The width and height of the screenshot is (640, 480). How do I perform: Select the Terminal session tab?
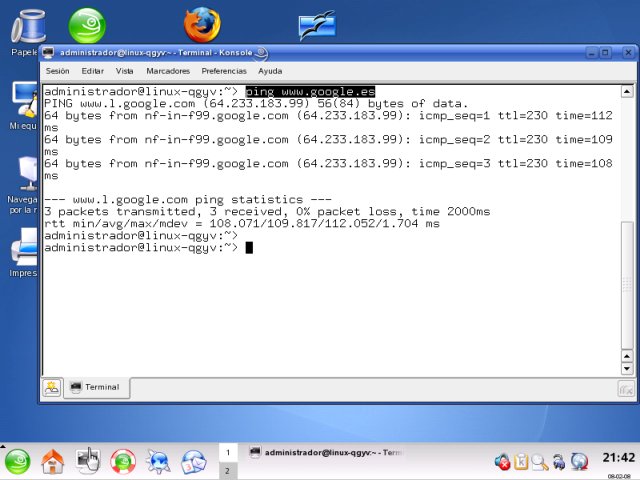[x=97, y=387]
